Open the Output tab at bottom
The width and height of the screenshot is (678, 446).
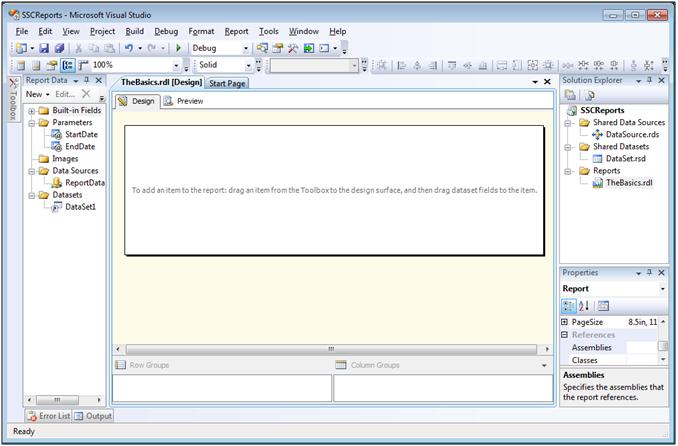pos(93,416)
